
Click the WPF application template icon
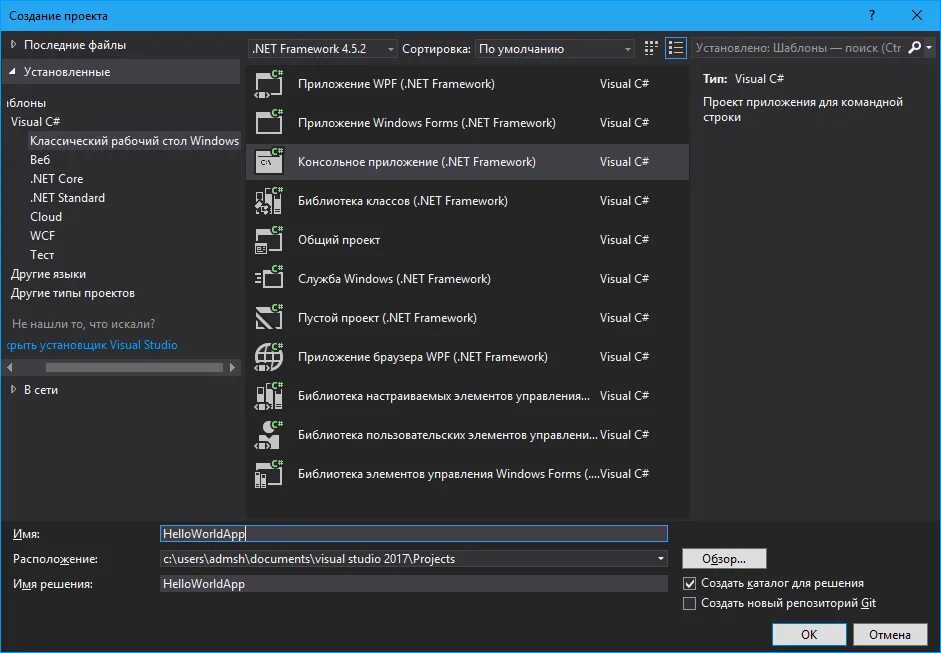269,84
